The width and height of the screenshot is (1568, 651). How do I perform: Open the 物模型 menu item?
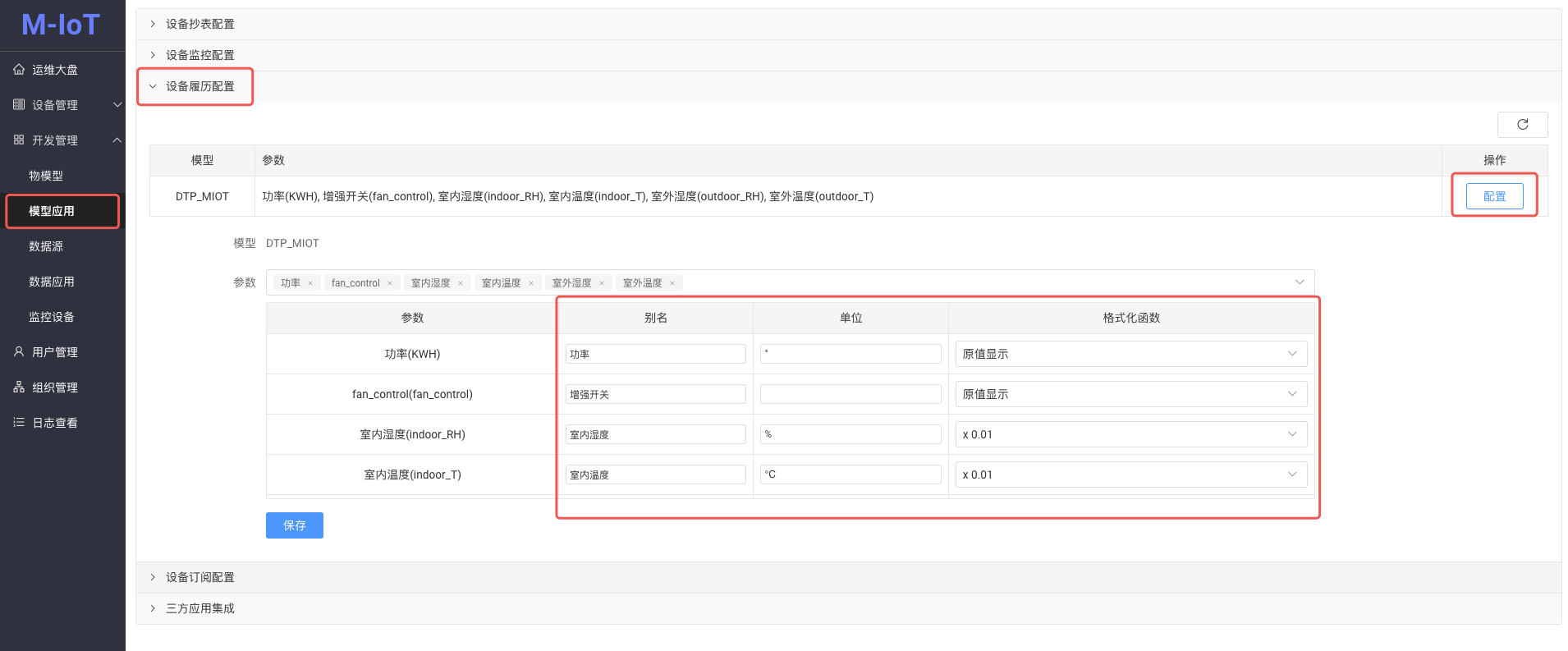(x=46, y=176)
